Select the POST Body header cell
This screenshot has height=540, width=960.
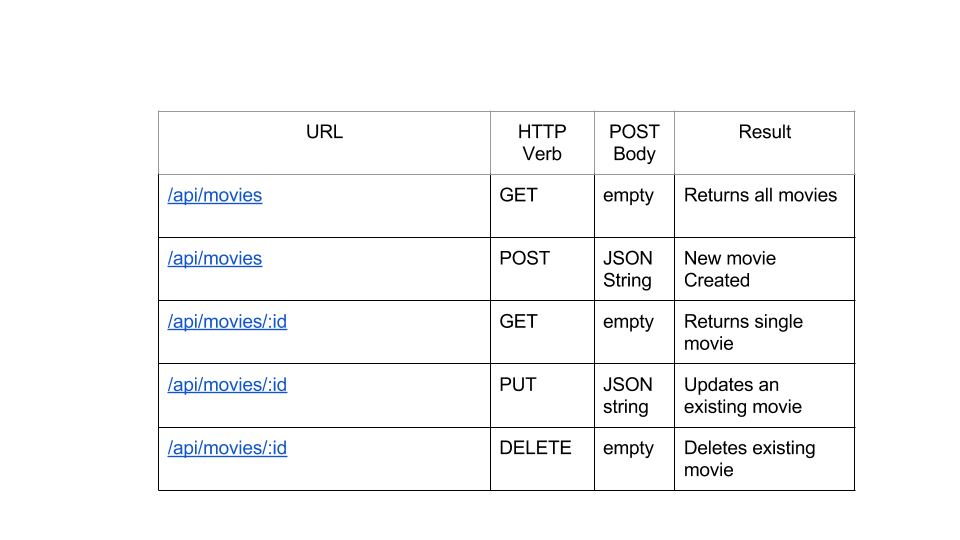(x=634, y=142)
